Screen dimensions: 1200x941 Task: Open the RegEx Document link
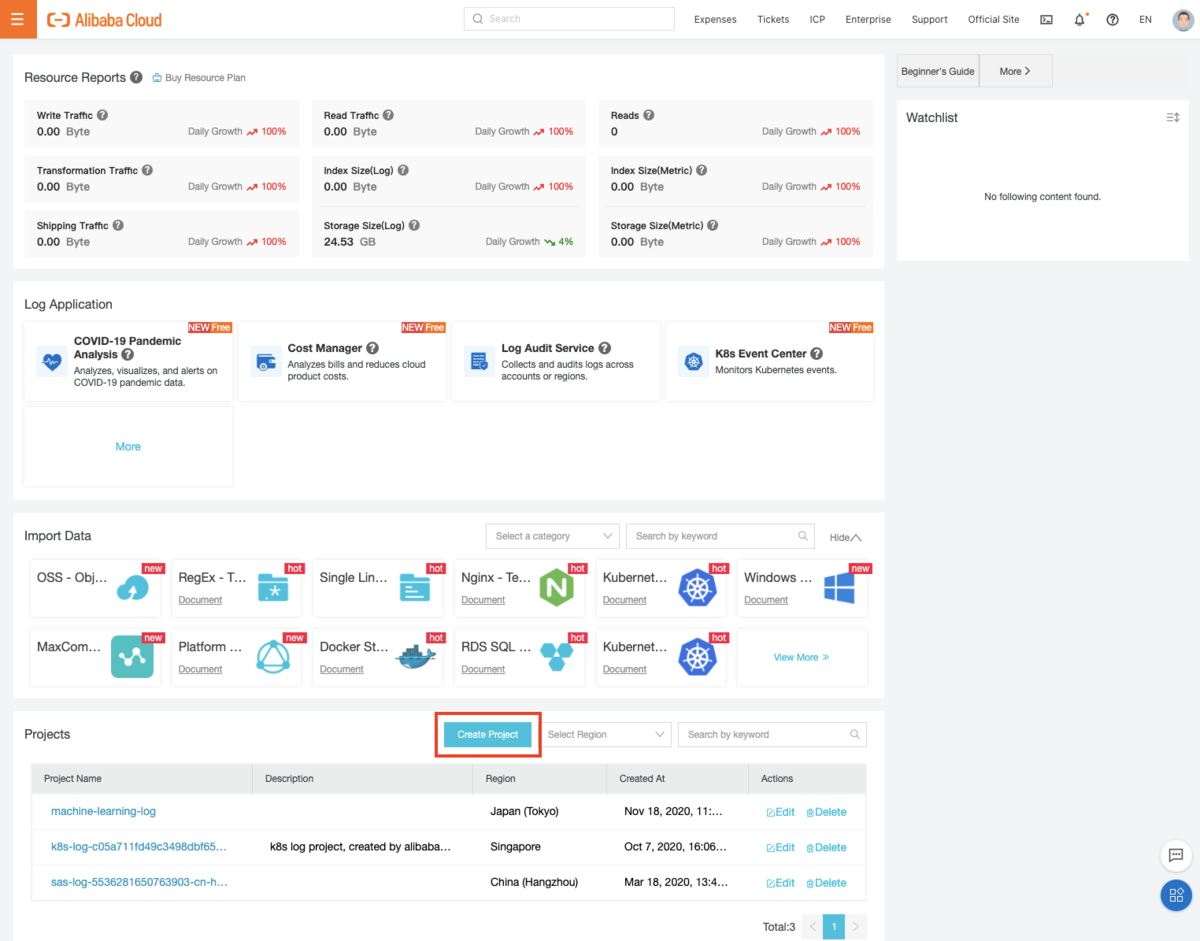pyautogui.click(x=200, y=600)
